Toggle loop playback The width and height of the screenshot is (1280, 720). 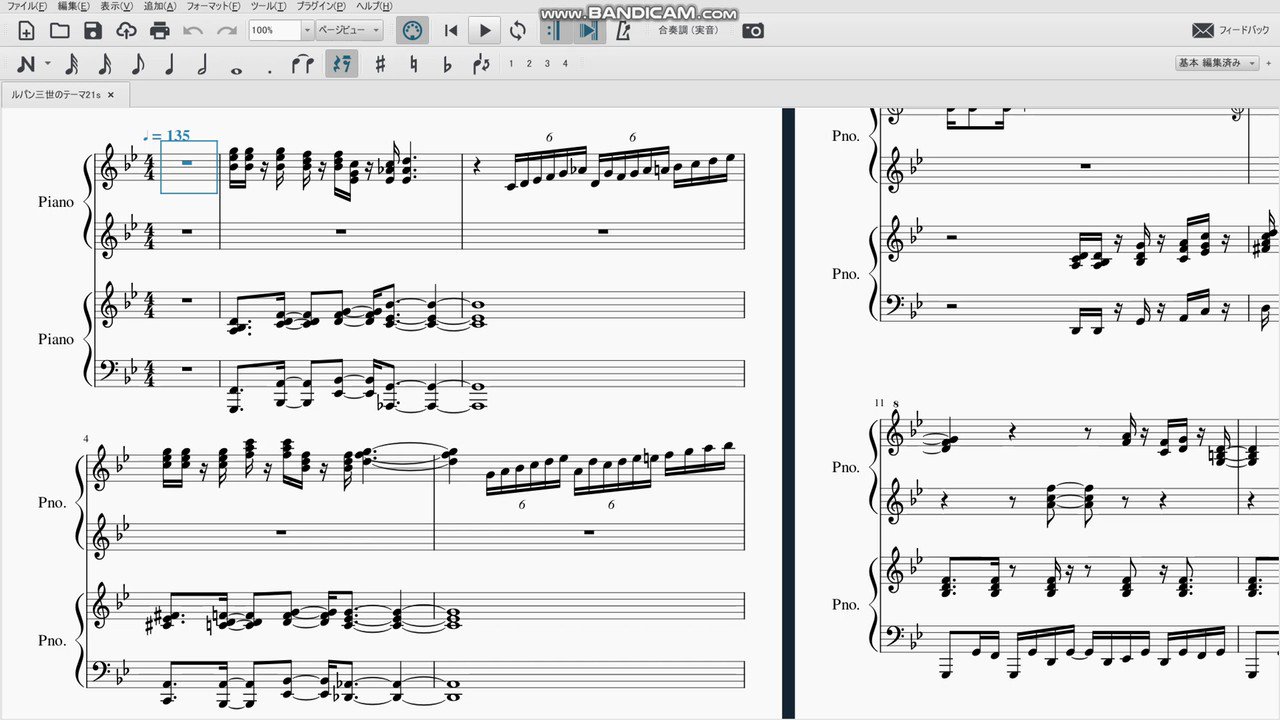coord(518,30)
